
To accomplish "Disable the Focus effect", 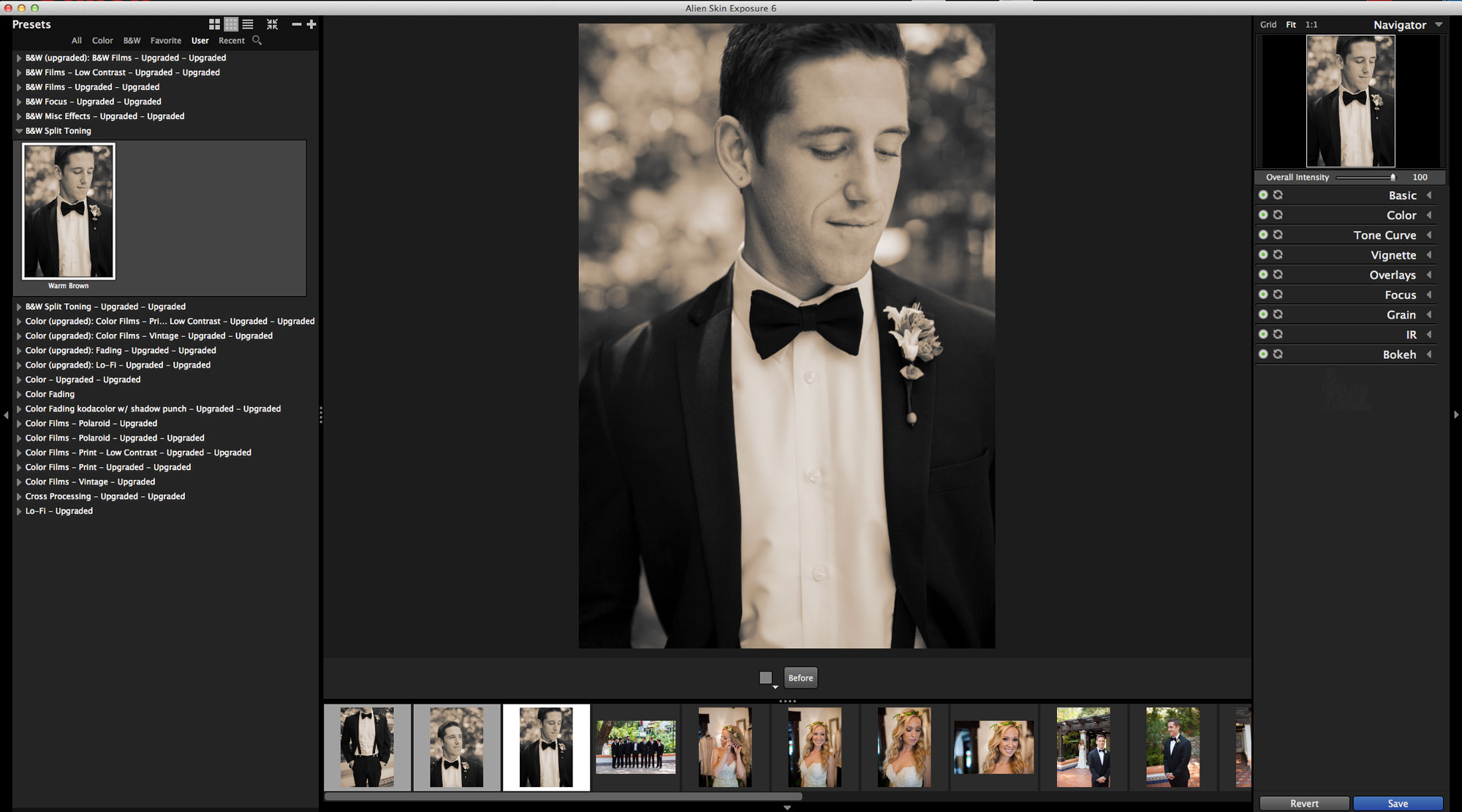I will point(1263,294).
